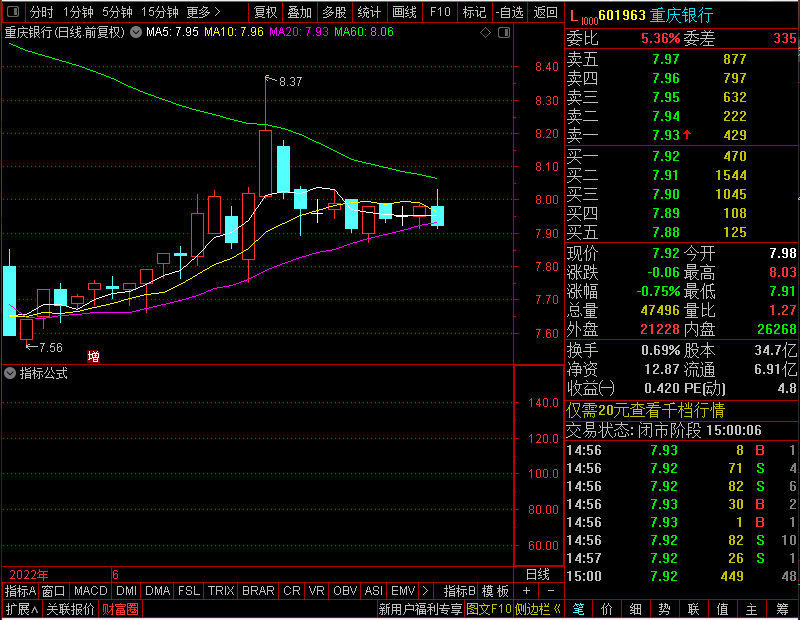Image resolution: width=800 pixels, height=620 pixels.
Task: Expand the 更多 periods menu
Action: (203, 12)
